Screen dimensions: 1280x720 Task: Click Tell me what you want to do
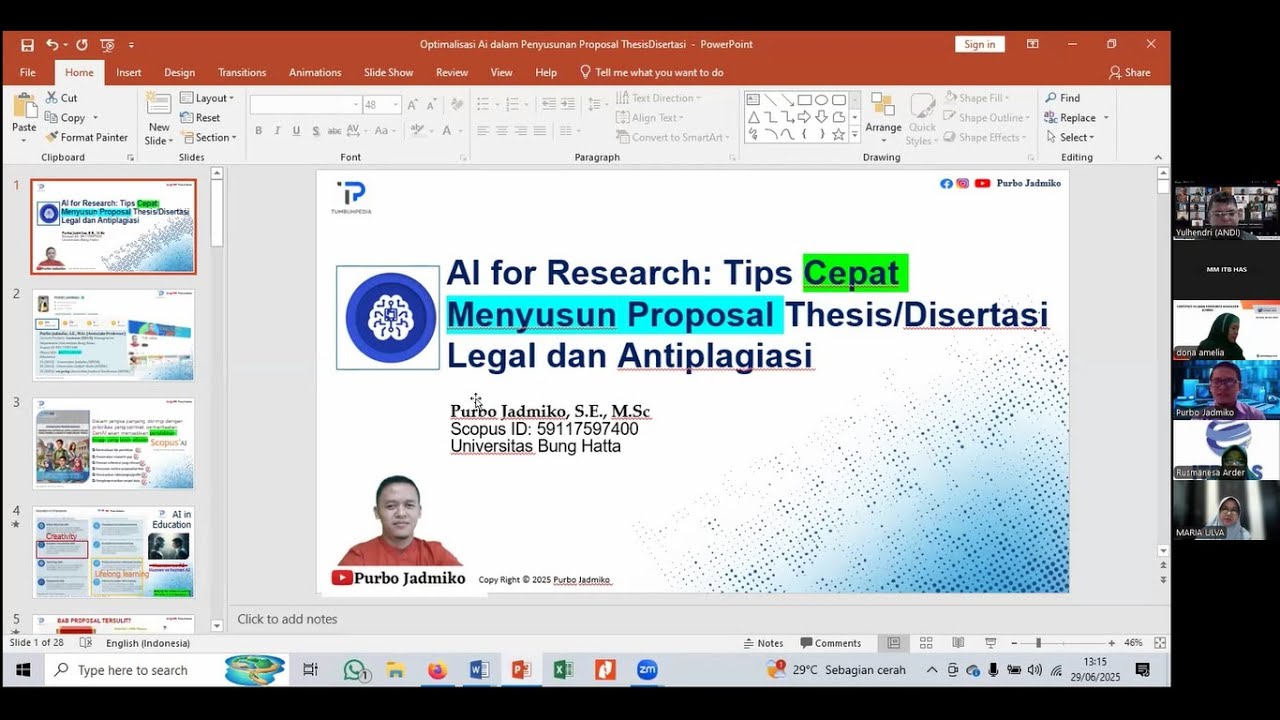point(652,72)
